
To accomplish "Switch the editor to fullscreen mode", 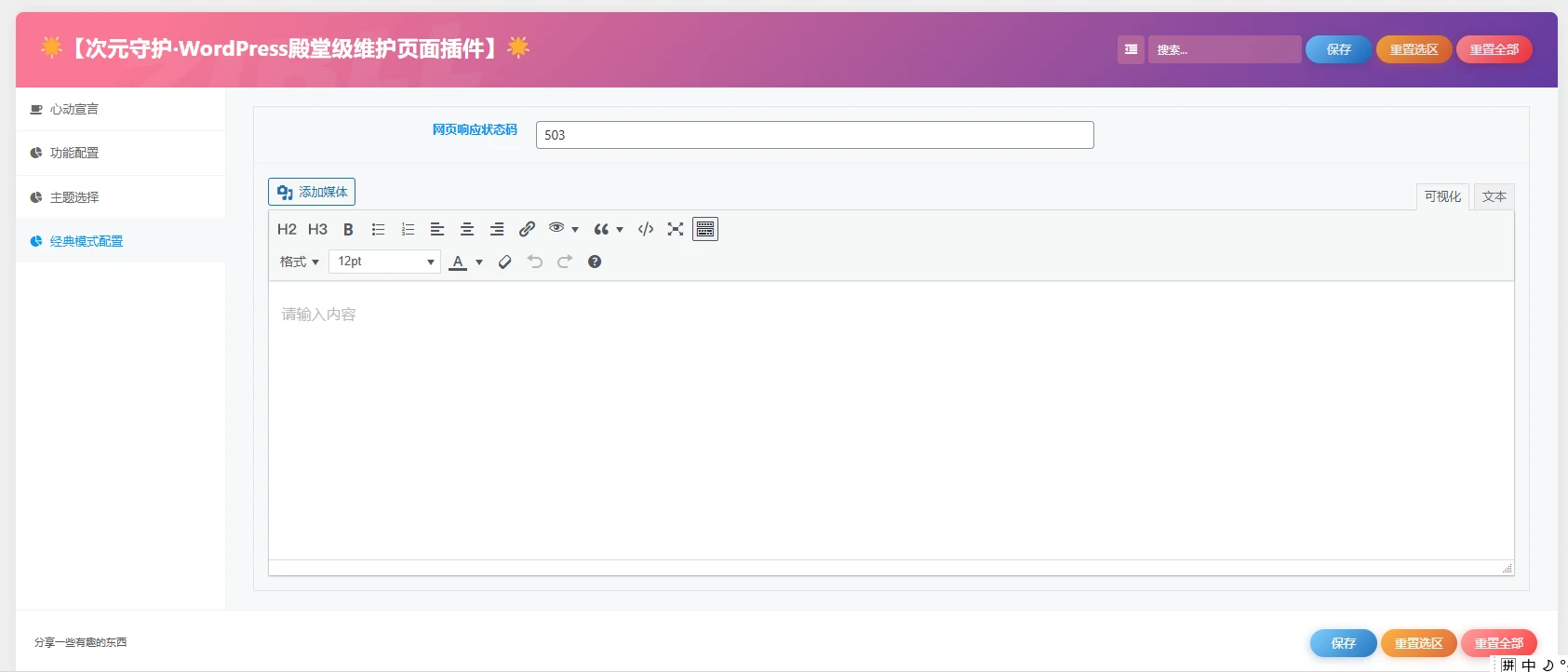I will (x=676, y=229).
